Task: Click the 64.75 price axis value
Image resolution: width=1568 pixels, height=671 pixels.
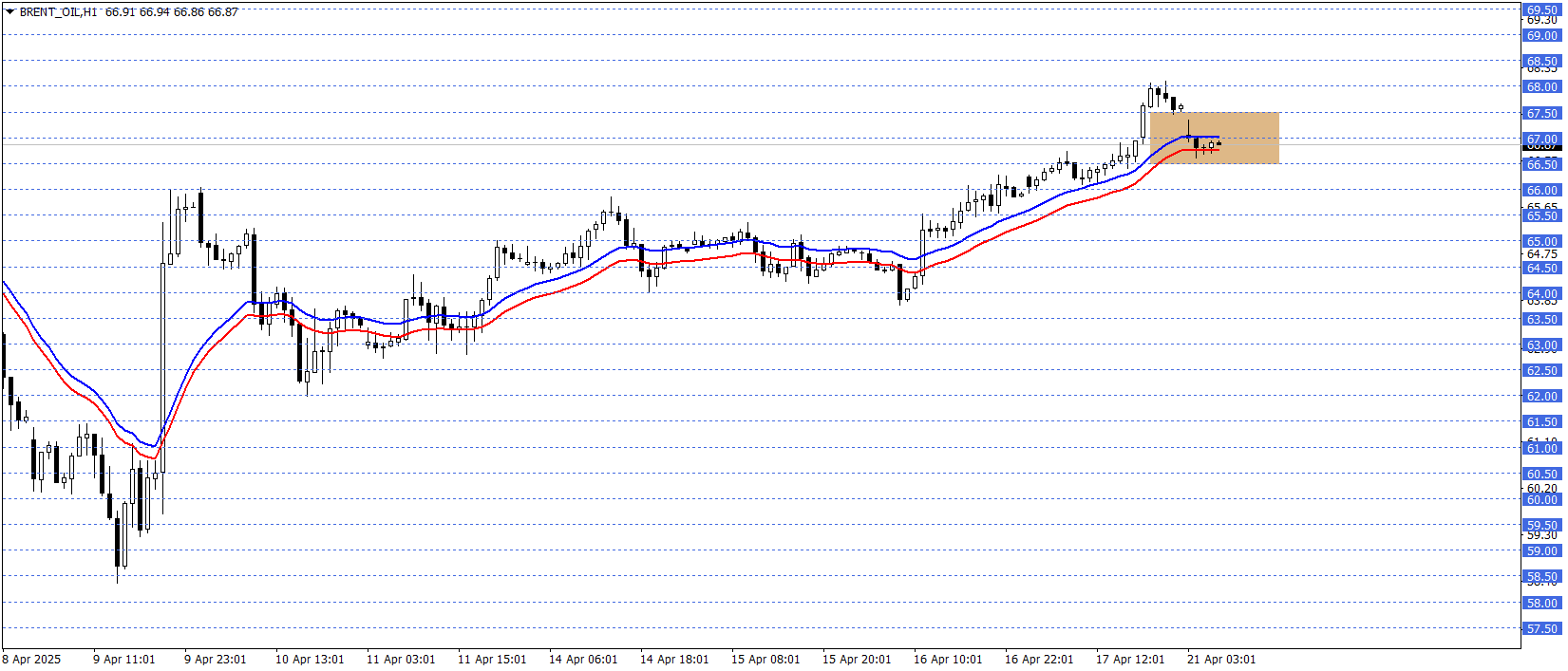Action: 1542,253
